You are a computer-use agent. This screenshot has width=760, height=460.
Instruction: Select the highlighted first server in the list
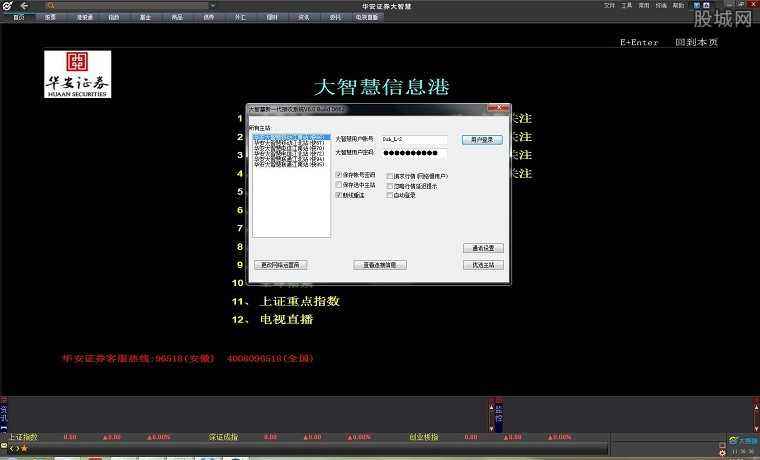tap(291, 138)
